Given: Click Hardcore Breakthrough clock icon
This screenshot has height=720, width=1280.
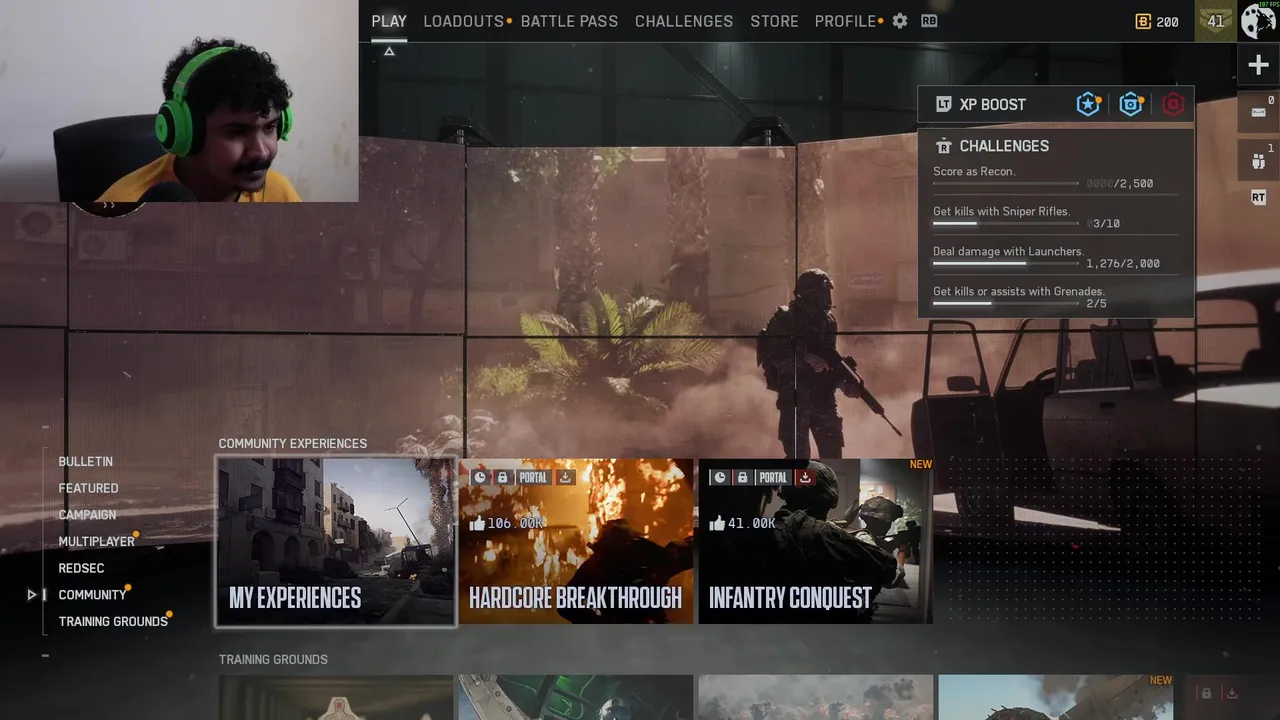Looking at the screenshot, I should pyautogui.click(x=480, y=478).
